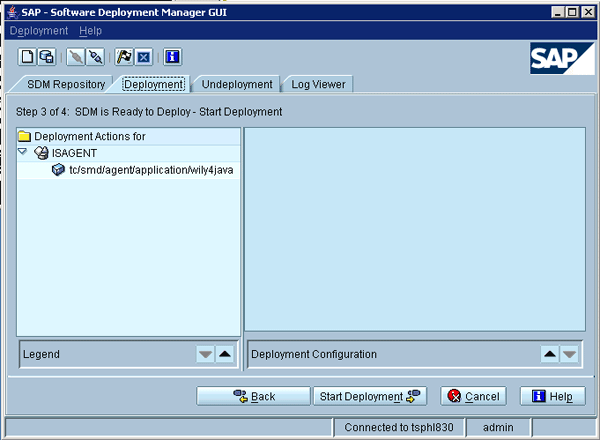This screenshot has height=440, width=600.
Task: Click the Help button at bottom
Action: tap(553, 396)
